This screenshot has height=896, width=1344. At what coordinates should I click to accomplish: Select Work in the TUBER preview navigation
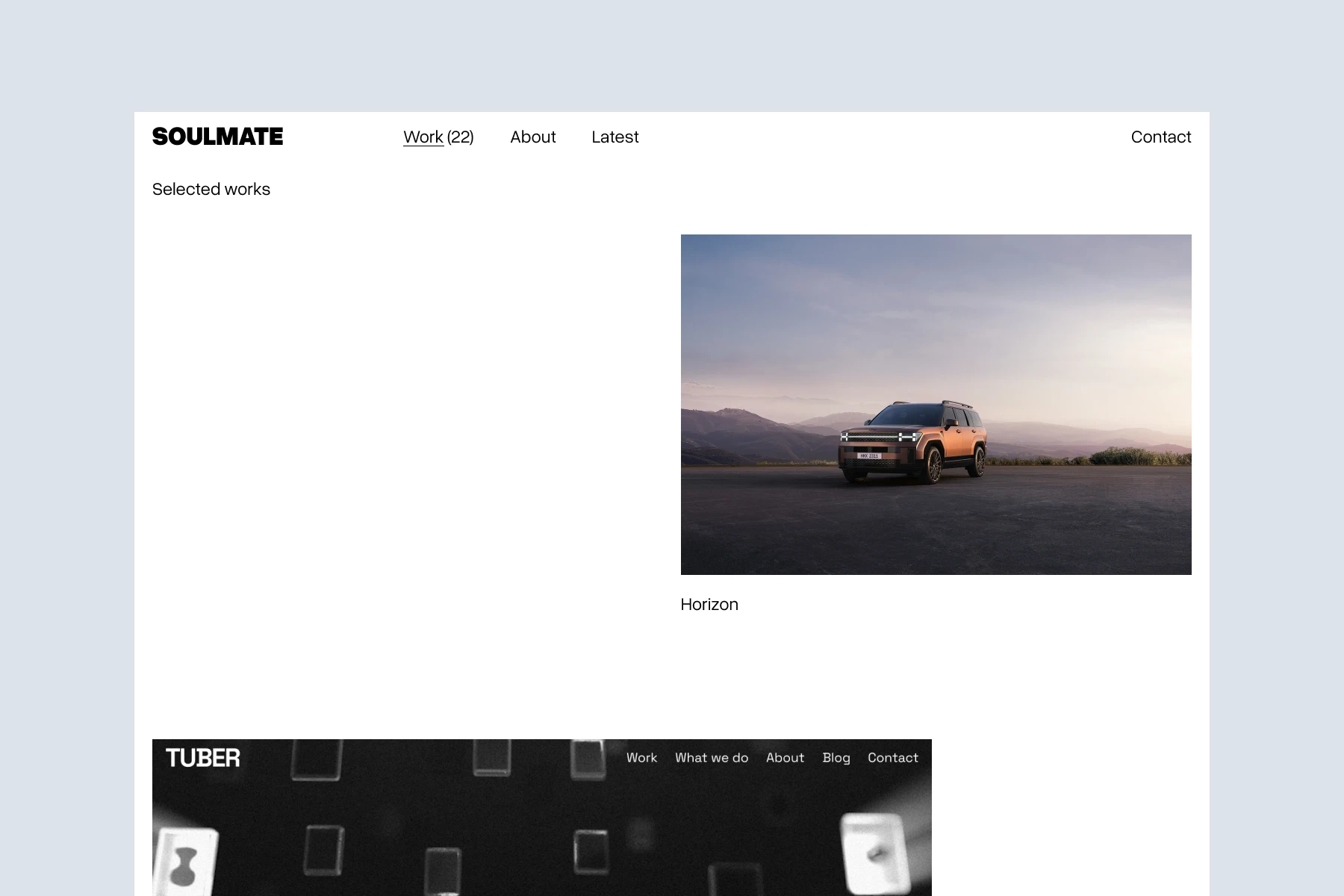coord(641,757)
